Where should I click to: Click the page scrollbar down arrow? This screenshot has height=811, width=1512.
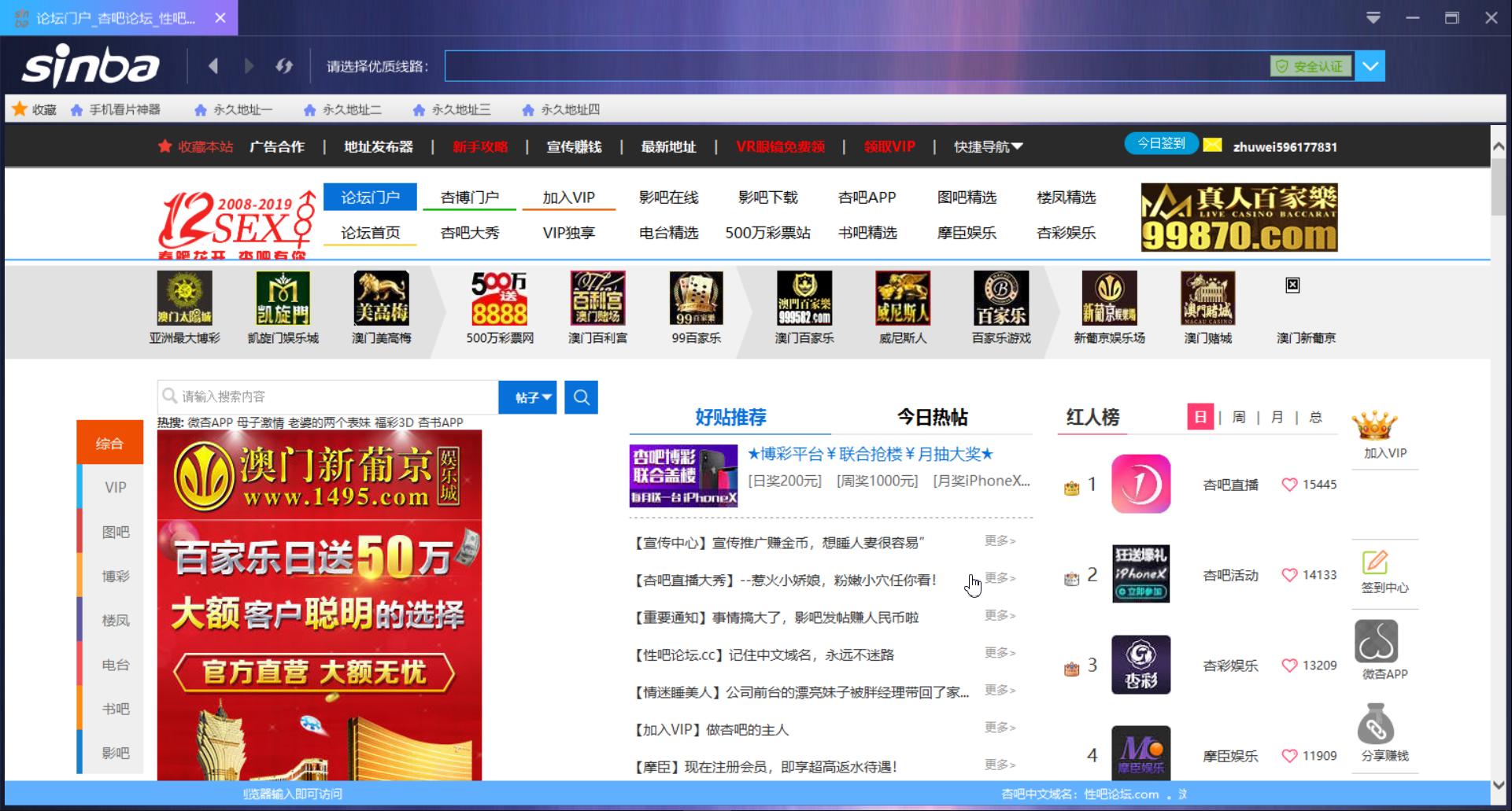coord(1499,784)
